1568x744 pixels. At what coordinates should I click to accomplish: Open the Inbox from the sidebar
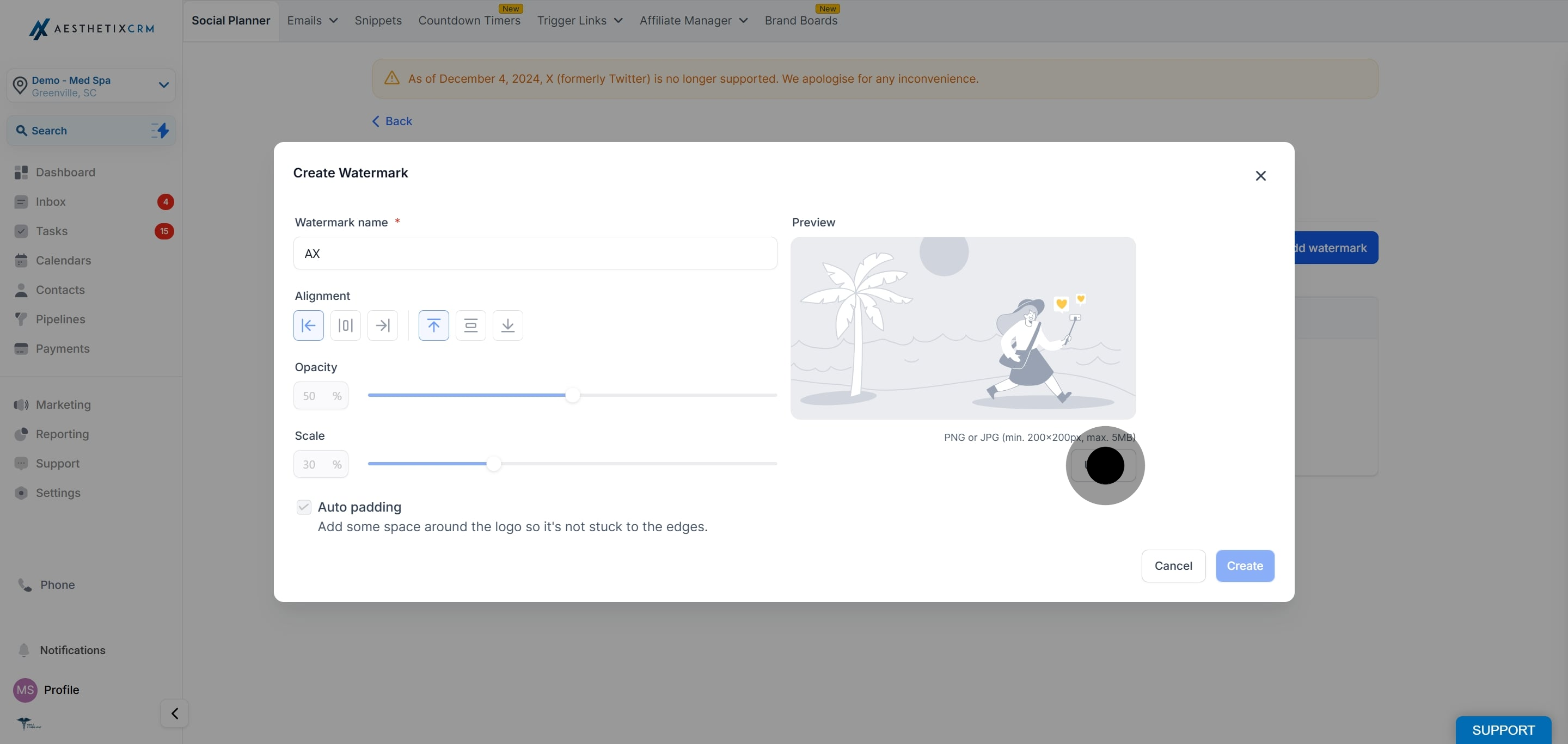(x=51, y=201)
